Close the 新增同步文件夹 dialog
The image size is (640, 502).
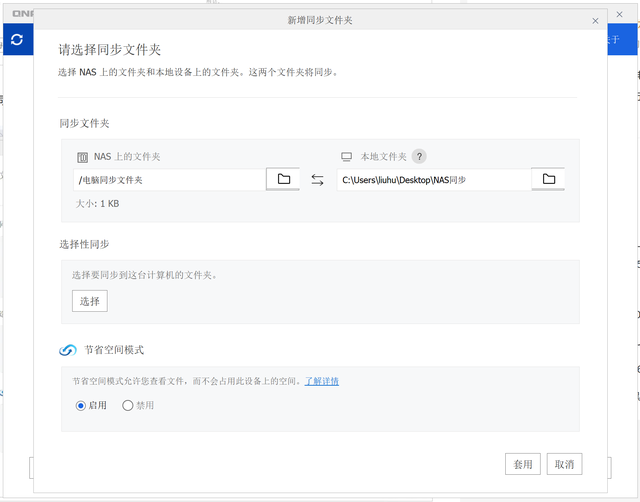pos(595,20)
